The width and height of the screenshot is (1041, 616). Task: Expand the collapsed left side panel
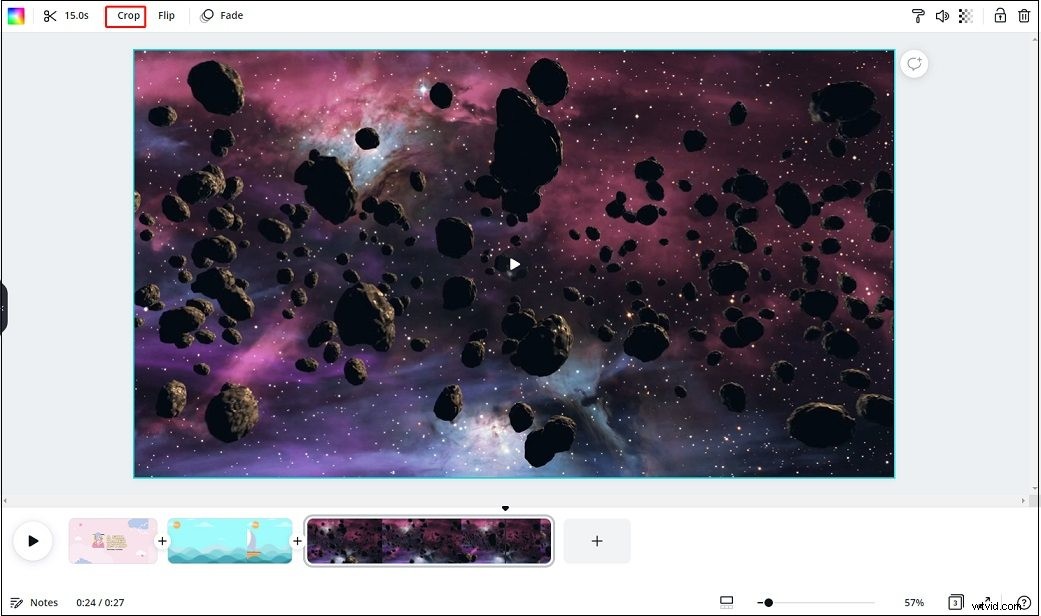[5, 308]
